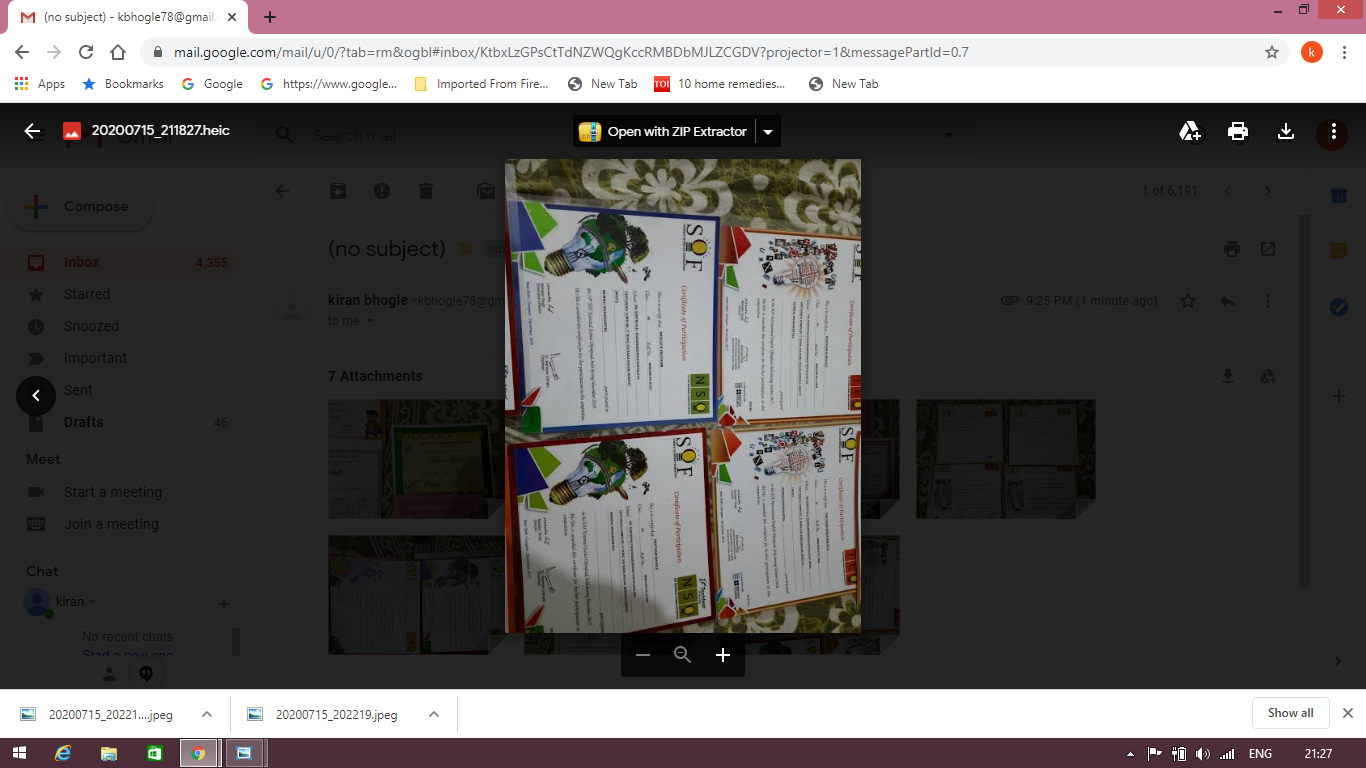1366x768 pixels.
Task: Close the downloads bar
Action: (x=1348, y=713)
